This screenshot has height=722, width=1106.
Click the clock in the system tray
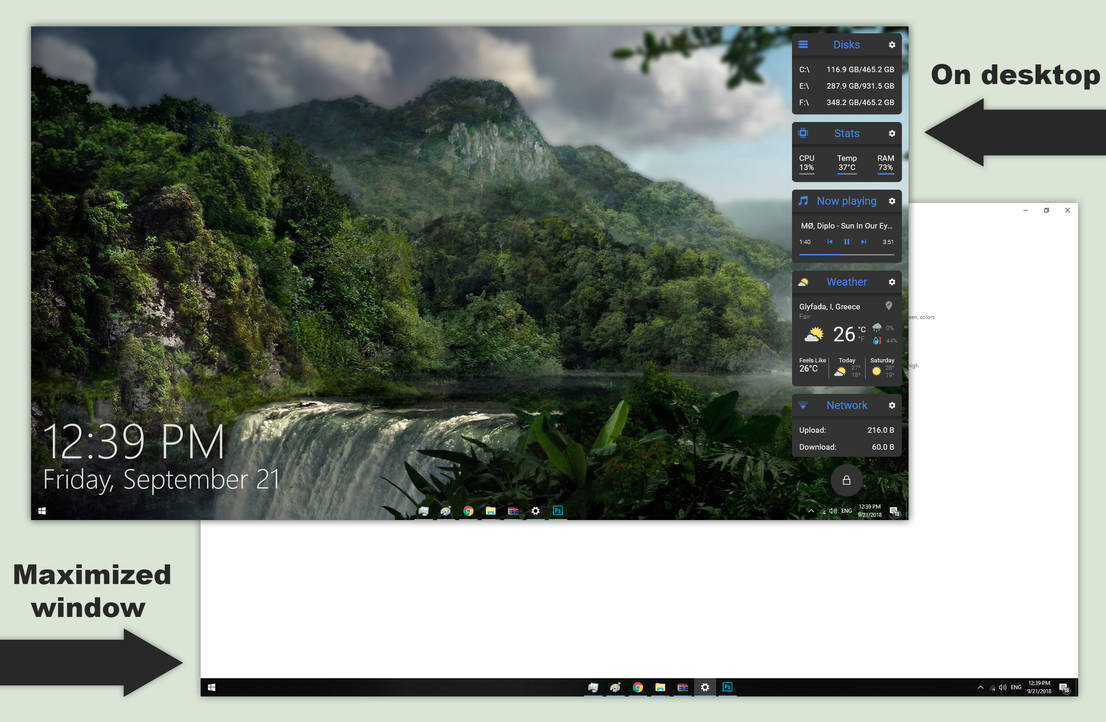[868, 510]
